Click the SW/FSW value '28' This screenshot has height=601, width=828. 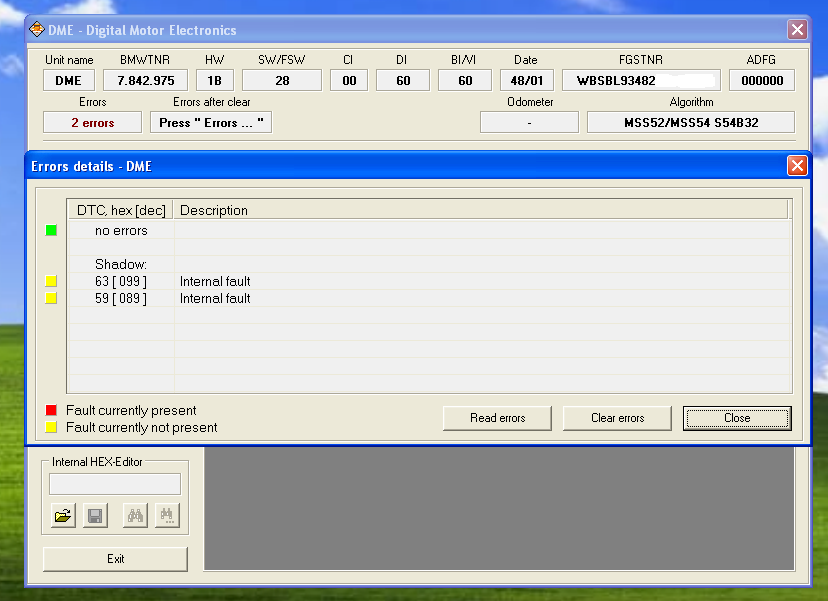pos(282,80)
